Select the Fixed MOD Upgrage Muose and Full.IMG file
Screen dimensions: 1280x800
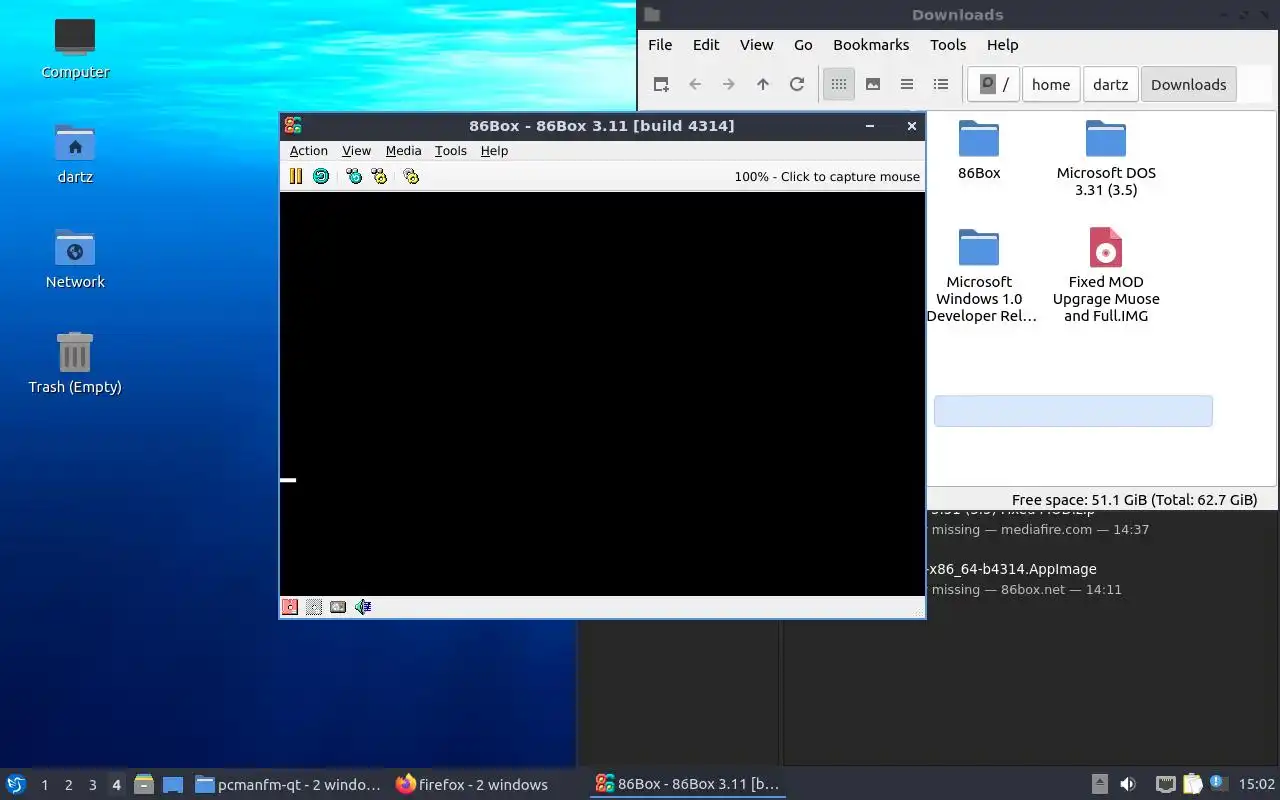[x=1106, y=276]
